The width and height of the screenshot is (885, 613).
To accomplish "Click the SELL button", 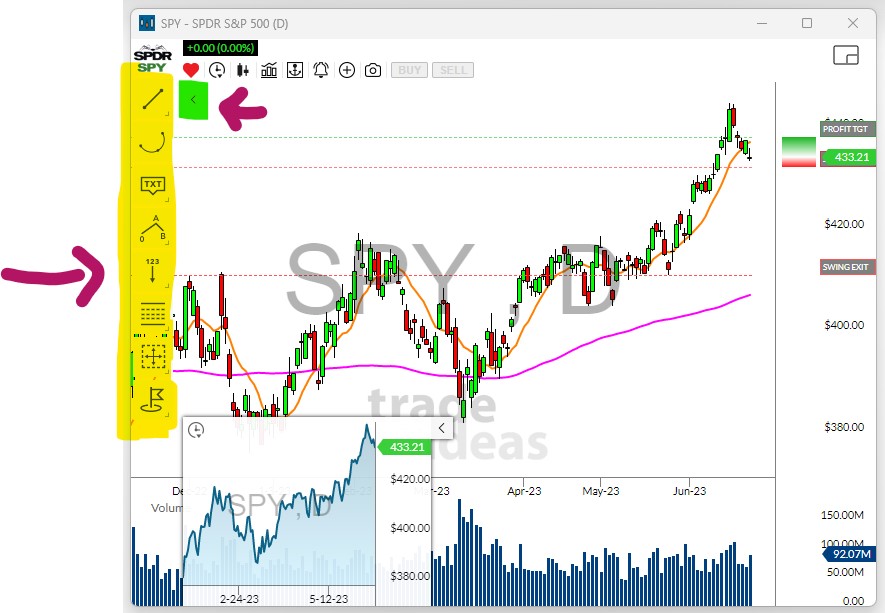I will (453, 70).
